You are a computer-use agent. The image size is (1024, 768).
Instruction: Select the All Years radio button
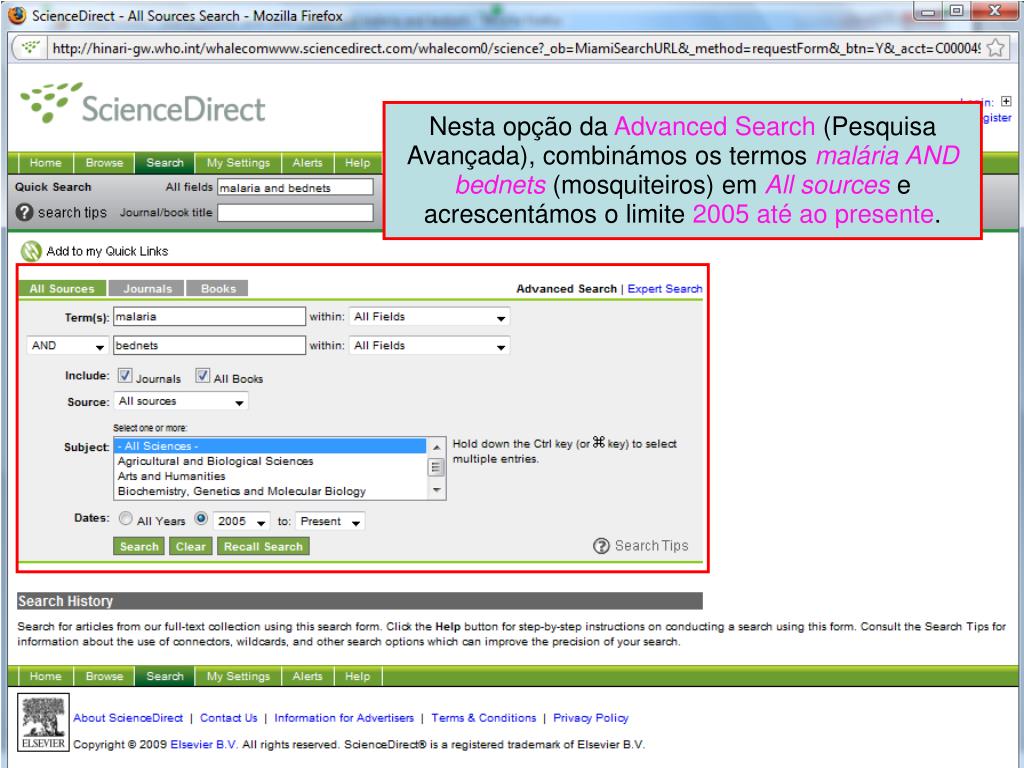125,519
